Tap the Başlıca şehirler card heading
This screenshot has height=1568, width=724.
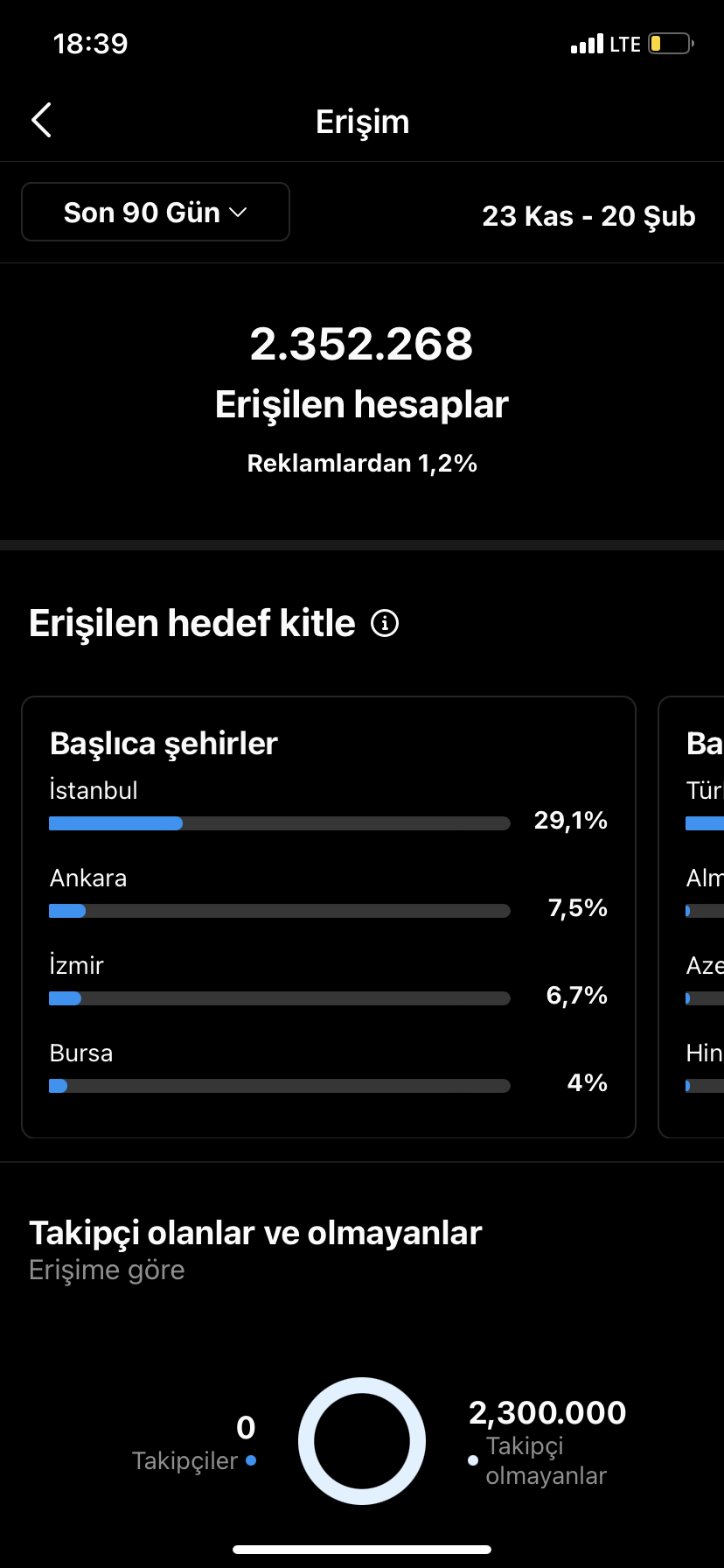coord(164,743)
